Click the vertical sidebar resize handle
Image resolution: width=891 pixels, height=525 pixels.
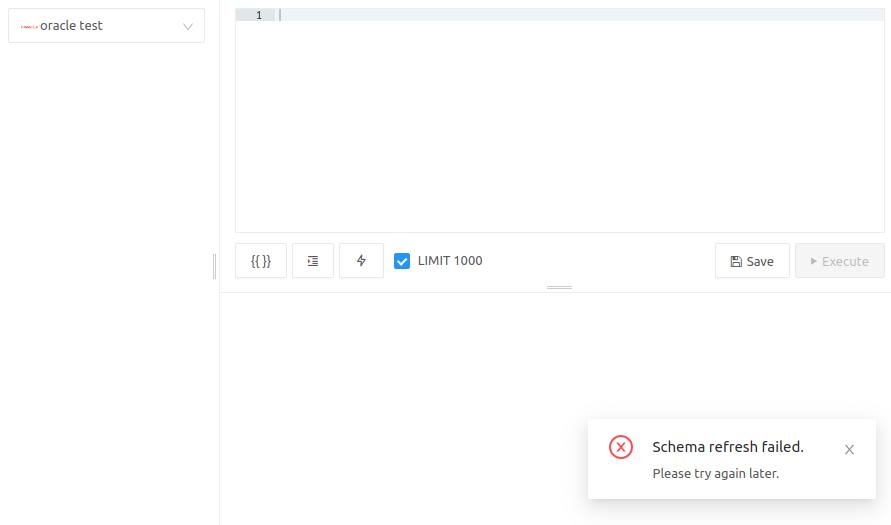click(x=214, y=266)
